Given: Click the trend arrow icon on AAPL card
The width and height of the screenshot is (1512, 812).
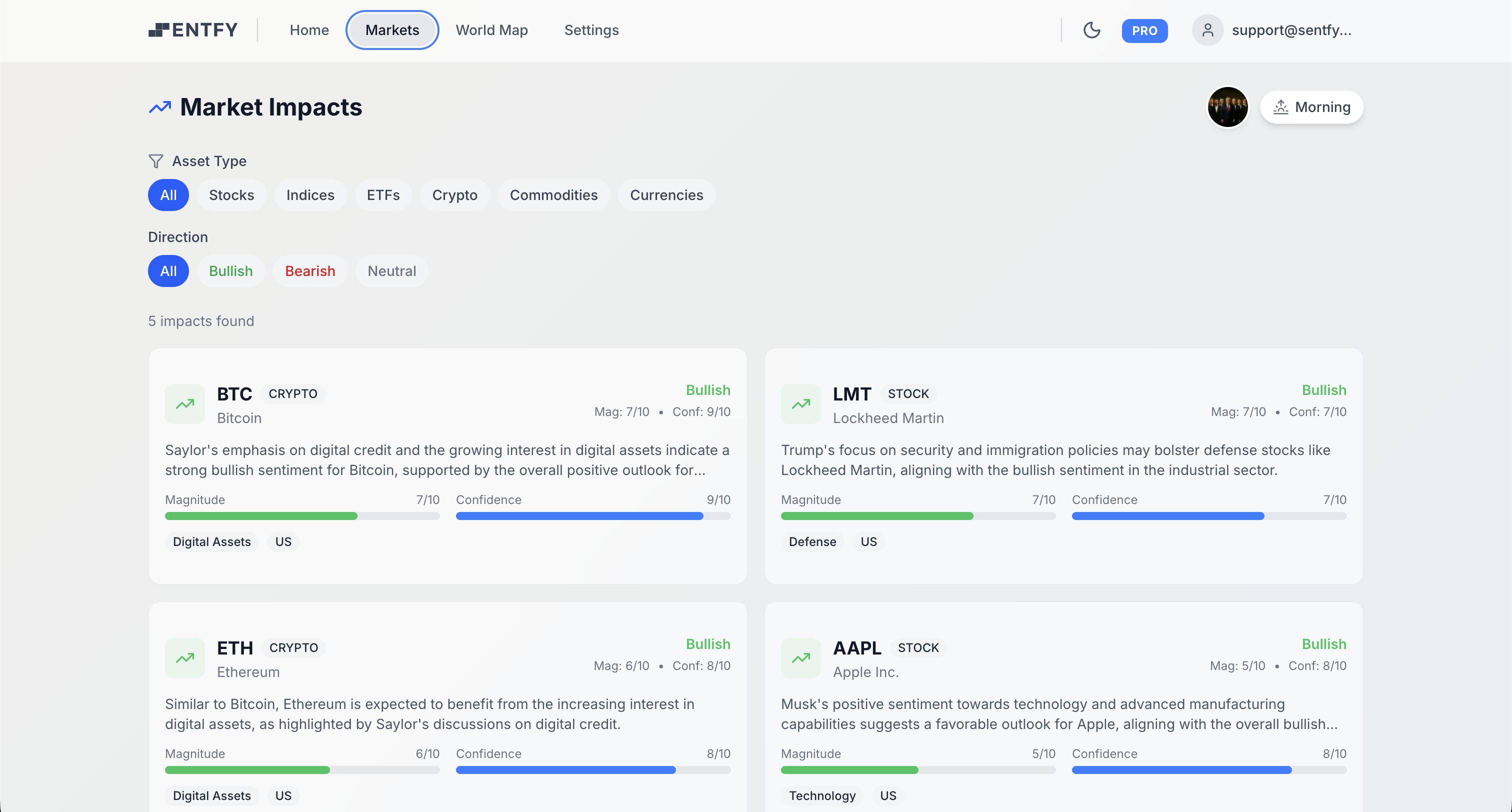Looking at the screenshot, I should [800, 657].
